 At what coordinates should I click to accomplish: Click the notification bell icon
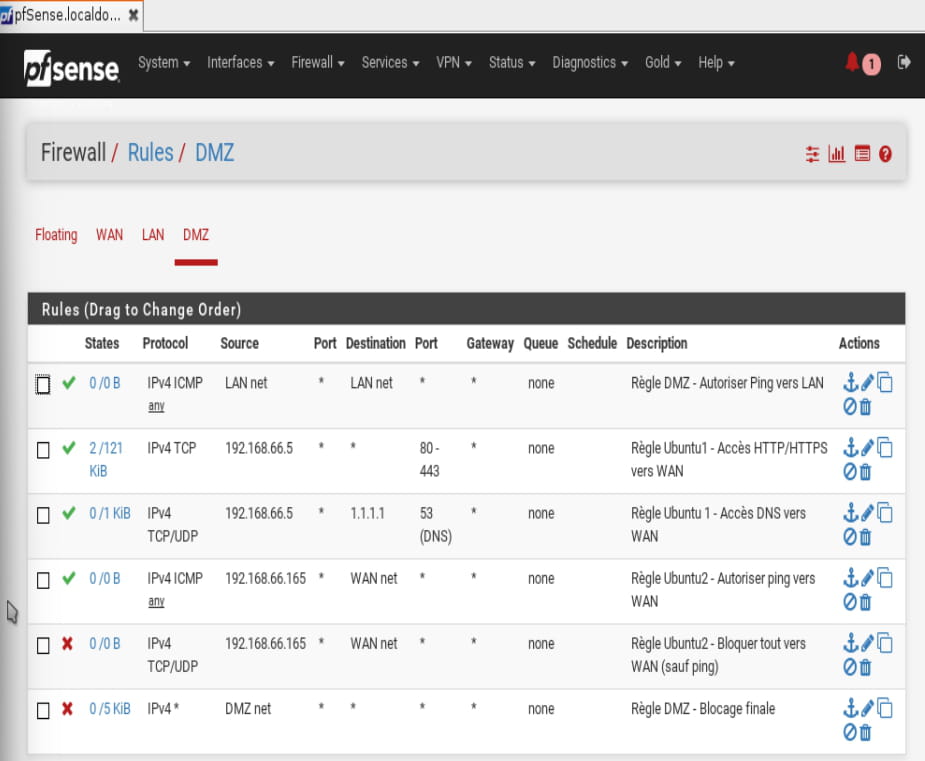852,63
